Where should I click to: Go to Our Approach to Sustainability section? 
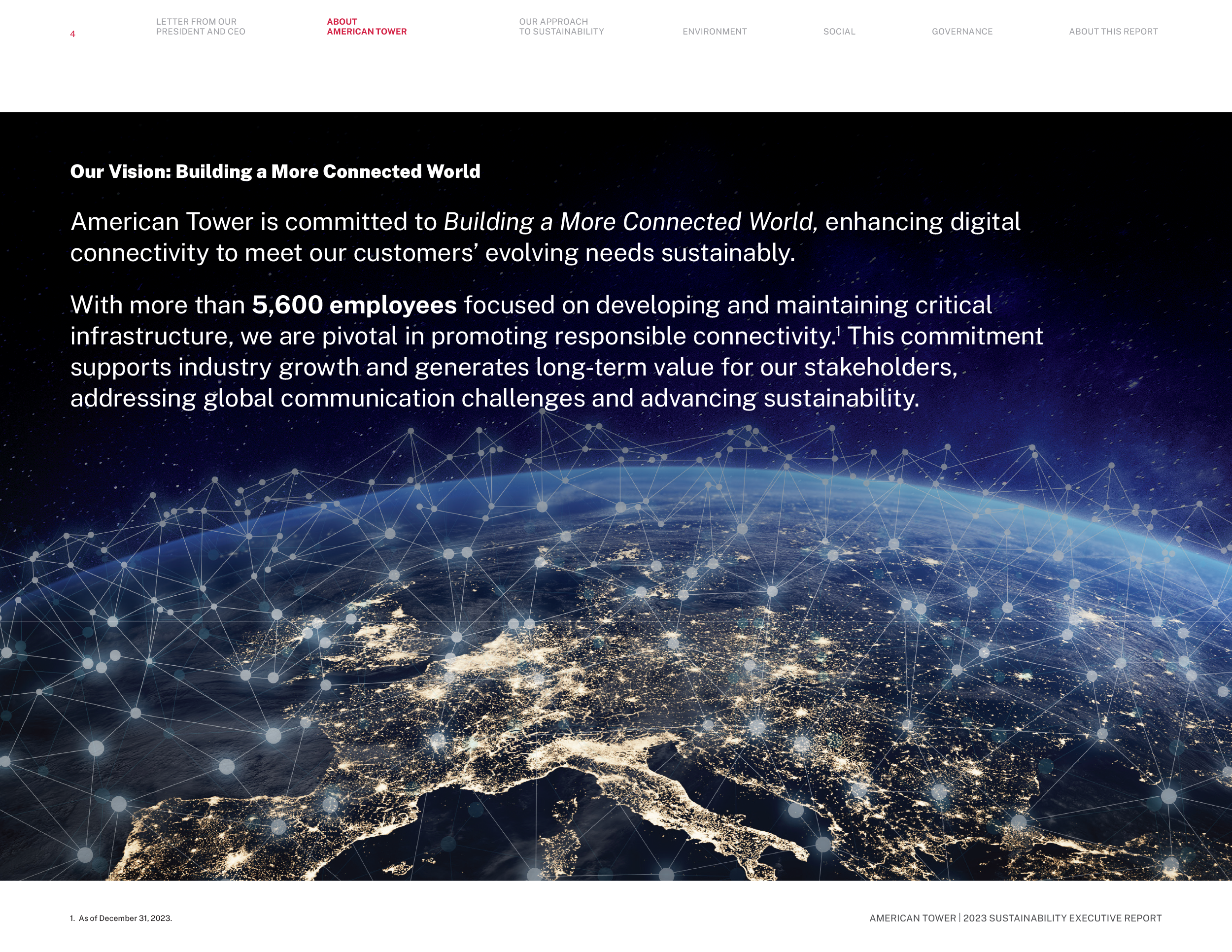pos(561,27)
